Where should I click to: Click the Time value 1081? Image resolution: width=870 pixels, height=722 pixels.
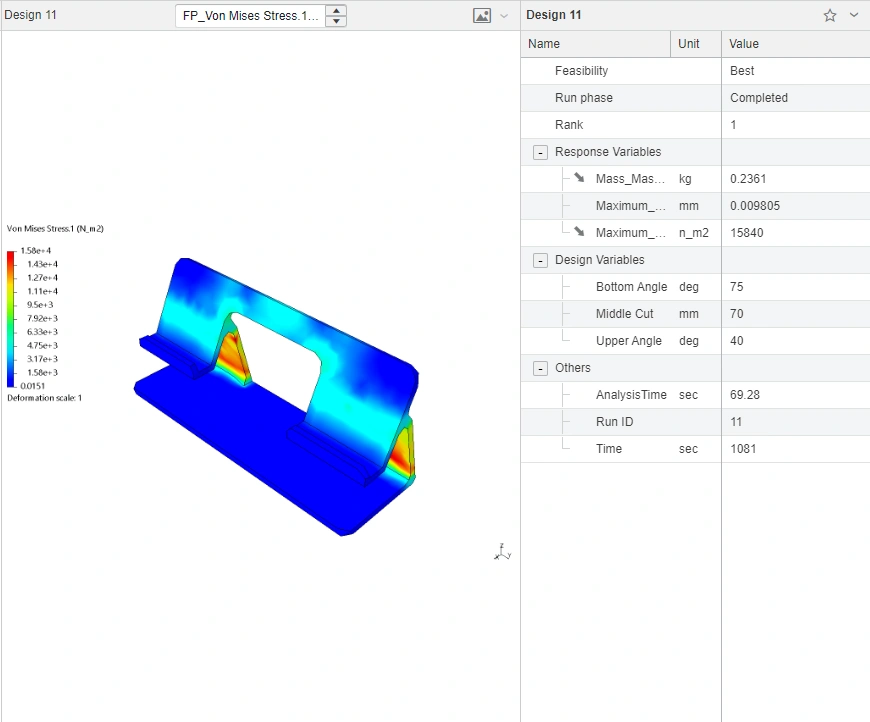point(743,449)
